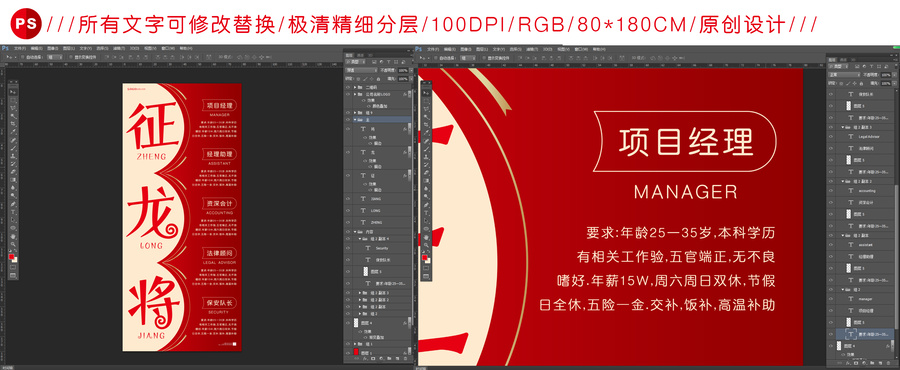Select the Pen tool in left window
This screenshot has width=900, height=370.
pos(13,204)
